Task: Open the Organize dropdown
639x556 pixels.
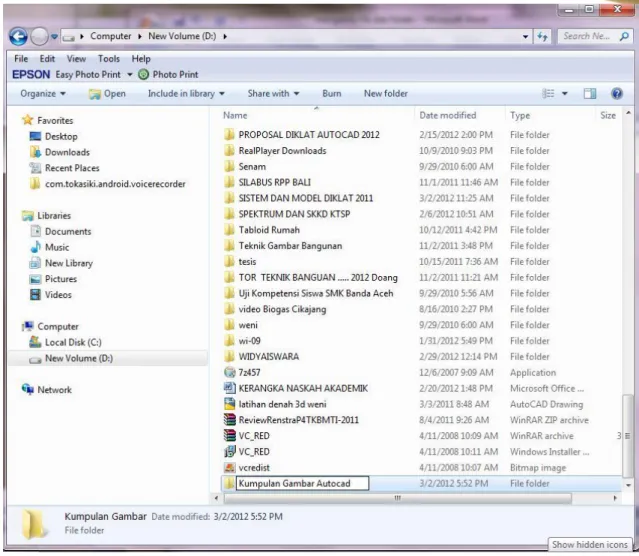Action: [43, 94]
